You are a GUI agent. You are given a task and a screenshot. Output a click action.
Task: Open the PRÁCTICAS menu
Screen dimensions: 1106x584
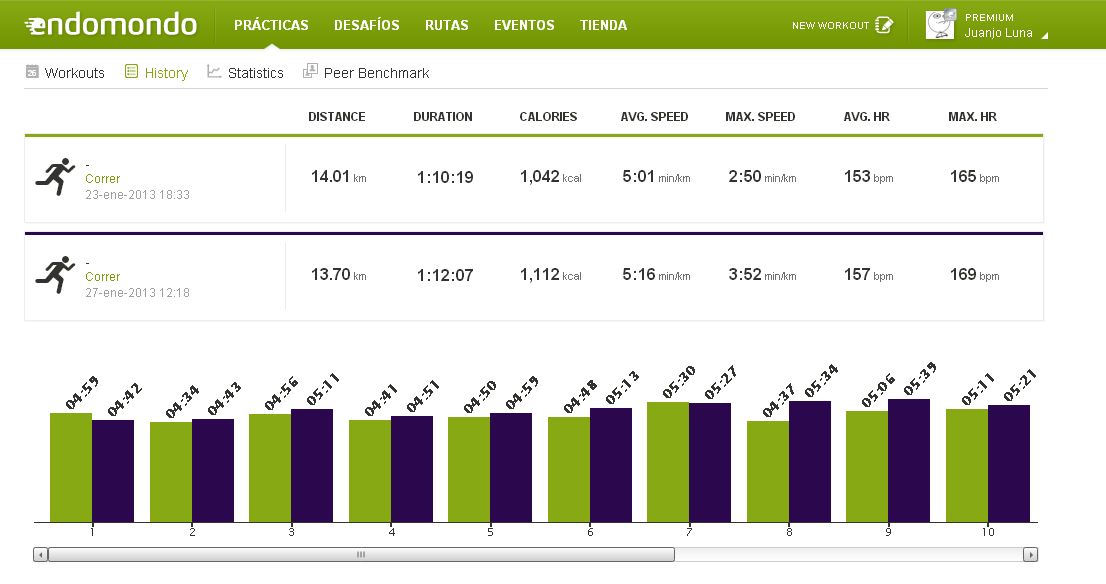pyautogui.click(x=271, y=25)
